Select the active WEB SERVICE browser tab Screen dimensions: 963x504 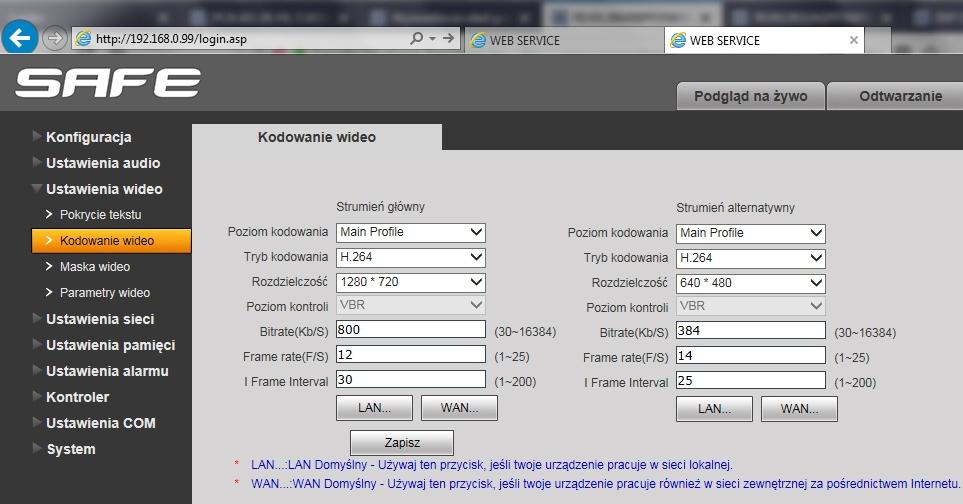pyautogui.click(x=764, y=41)
